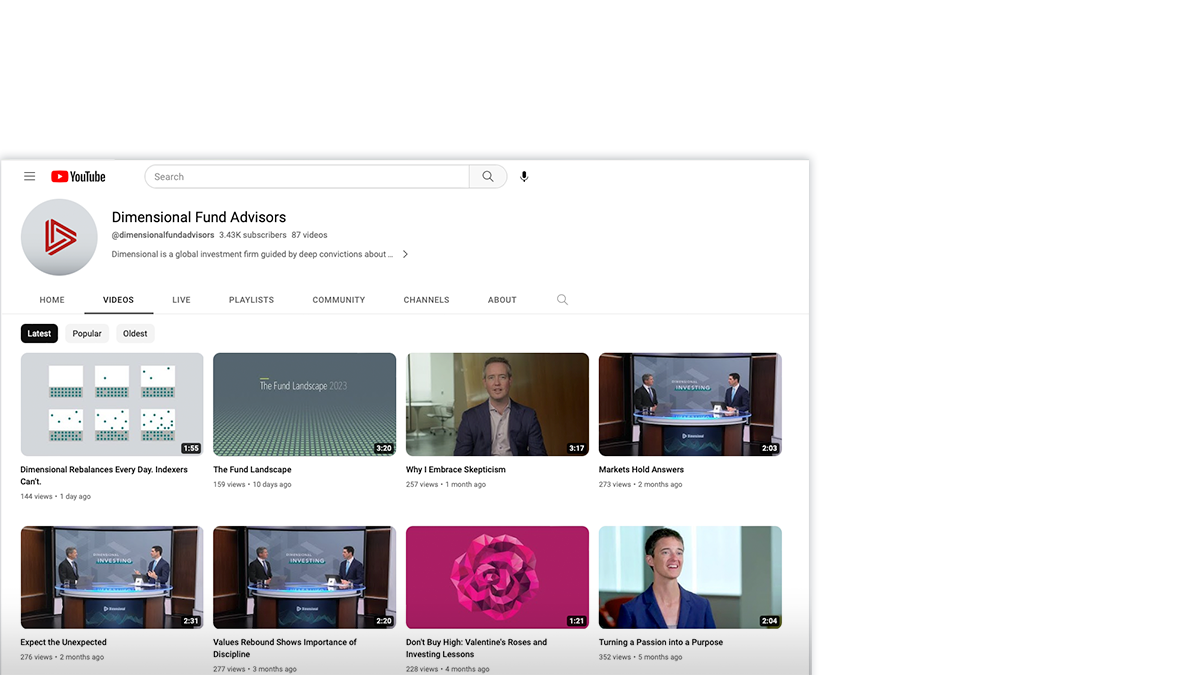Select the Latest filter chip
Screen dimensions: 1200x675
(x=39, y=334)
